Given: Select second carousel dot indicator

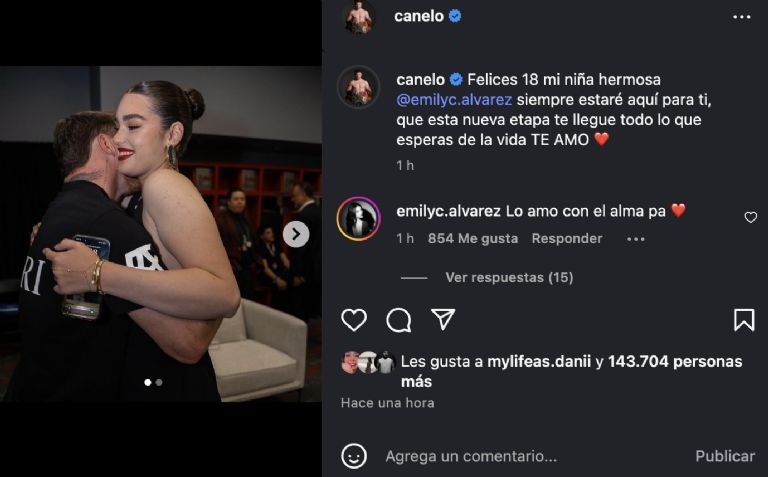Looking at the screenshot, I should click(x=159, y=382).
